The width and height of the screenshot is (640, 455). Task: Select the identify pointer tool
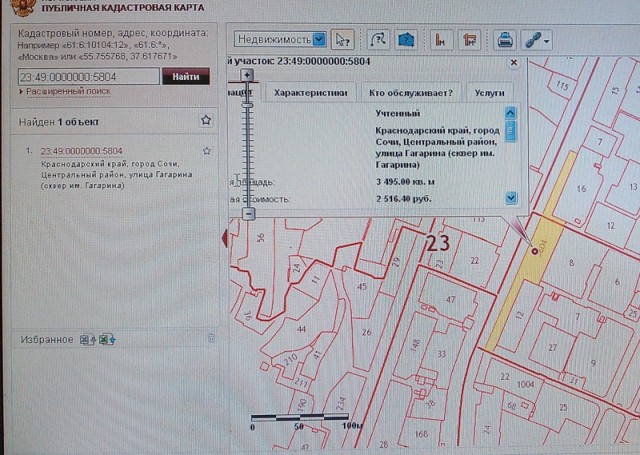(x=343, y=40)
